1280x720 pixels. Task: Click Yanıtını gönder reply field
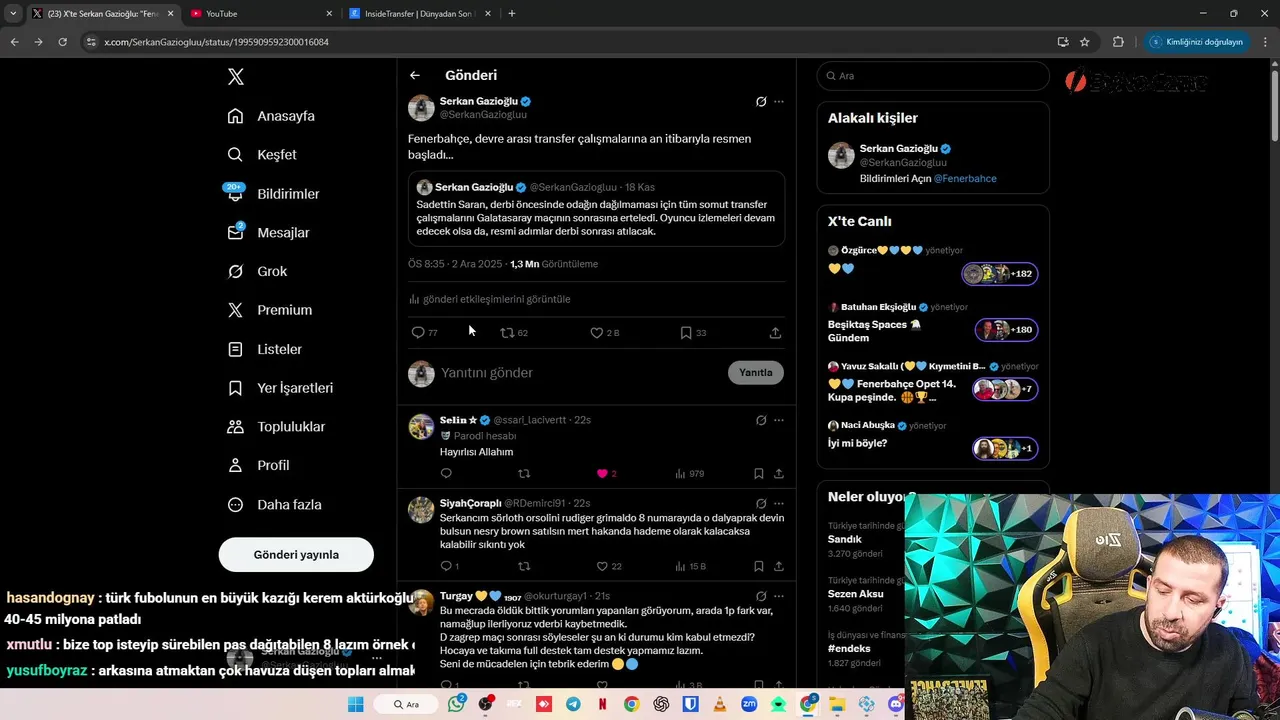580,373
